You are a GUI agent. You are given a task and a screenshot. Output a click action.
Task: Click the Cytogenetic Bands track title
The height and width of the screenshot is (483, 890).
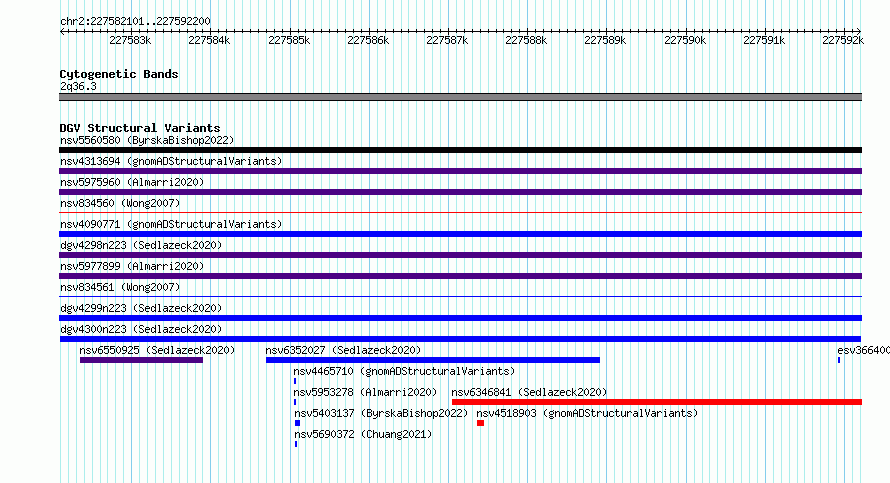(119, 74)
